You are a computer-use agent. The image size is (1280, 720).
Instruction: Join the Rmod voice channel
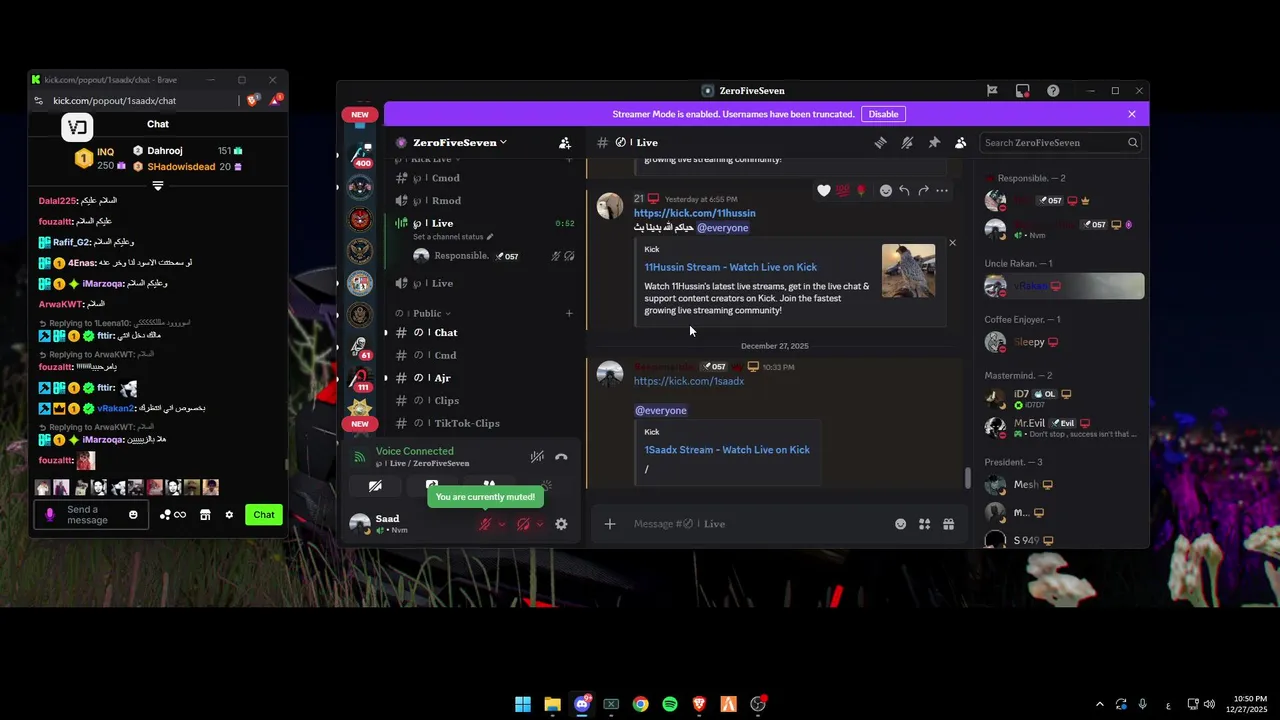483,201
